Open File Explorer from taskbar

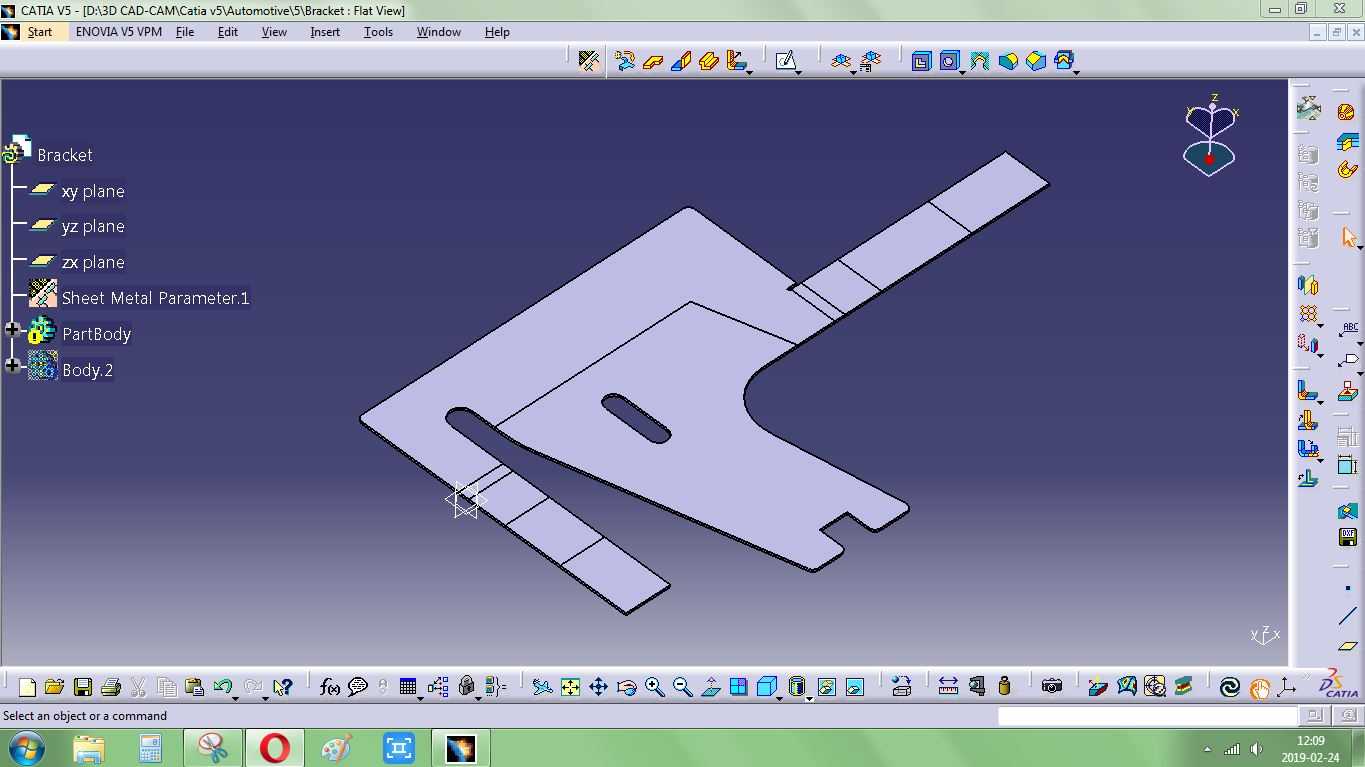click(88, 748)
